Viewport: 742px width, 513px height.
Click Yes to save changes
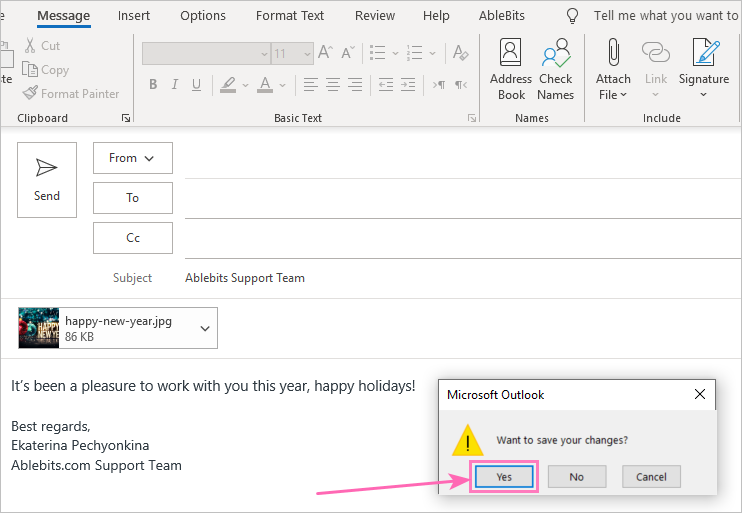[x=504, y=477]
